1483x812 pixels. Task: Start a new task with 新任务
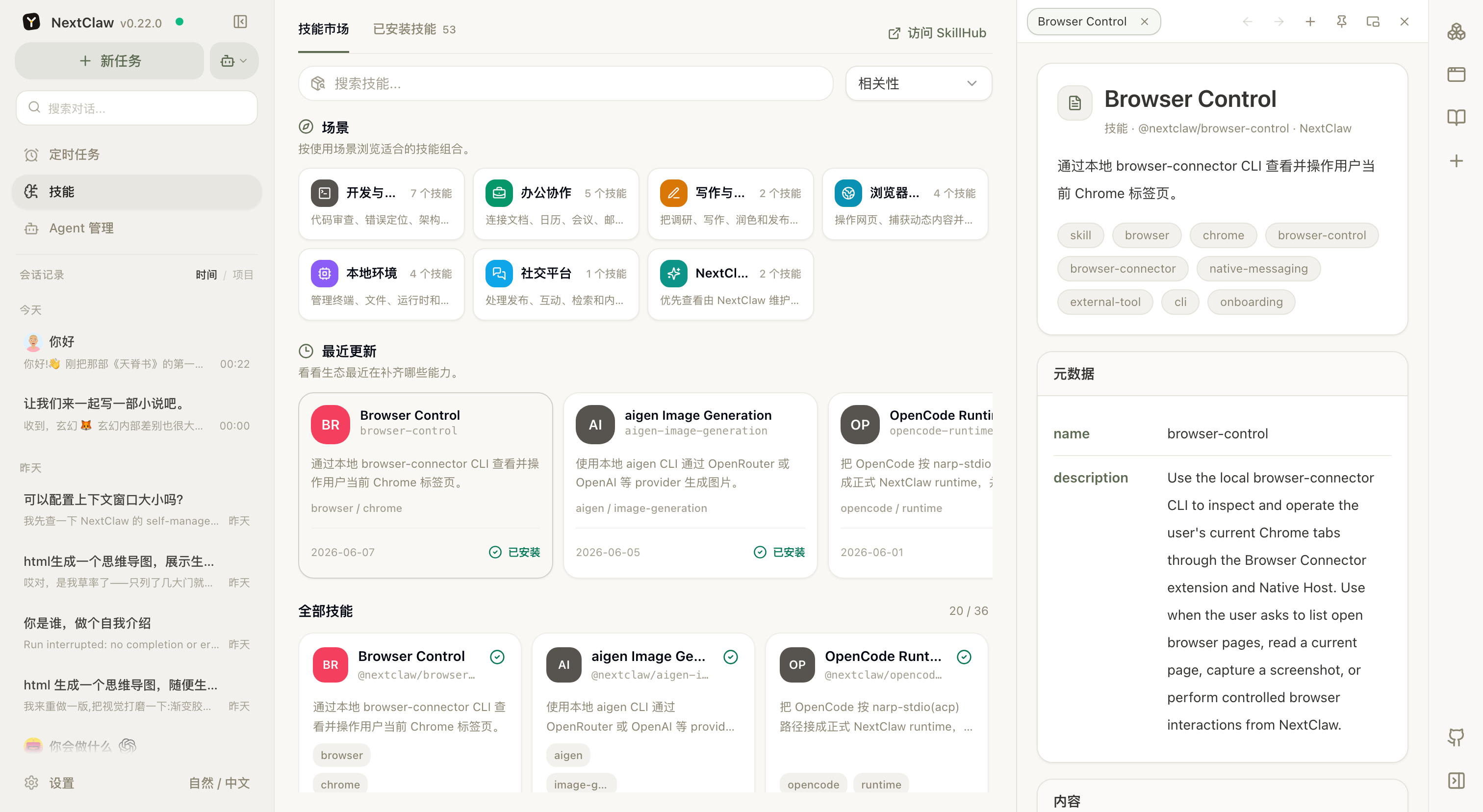[109, 60]
